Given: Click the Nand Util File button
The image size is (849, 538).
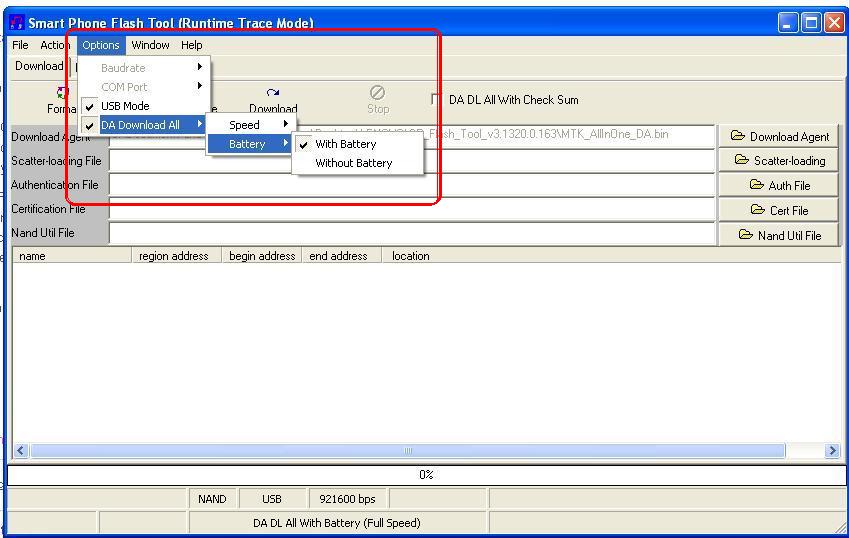Looking at the screenshot, I should 779,235.
